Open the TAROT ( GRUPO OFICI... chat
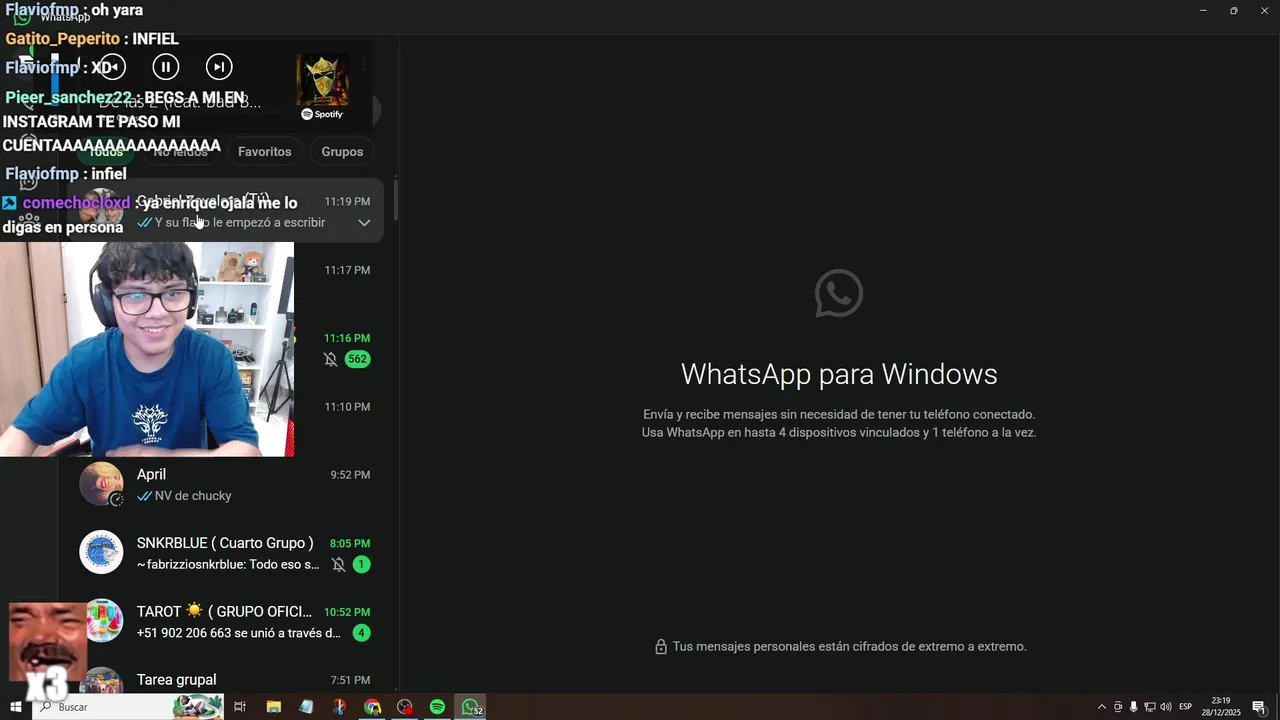1280x720 pixels. click(225, 621)
